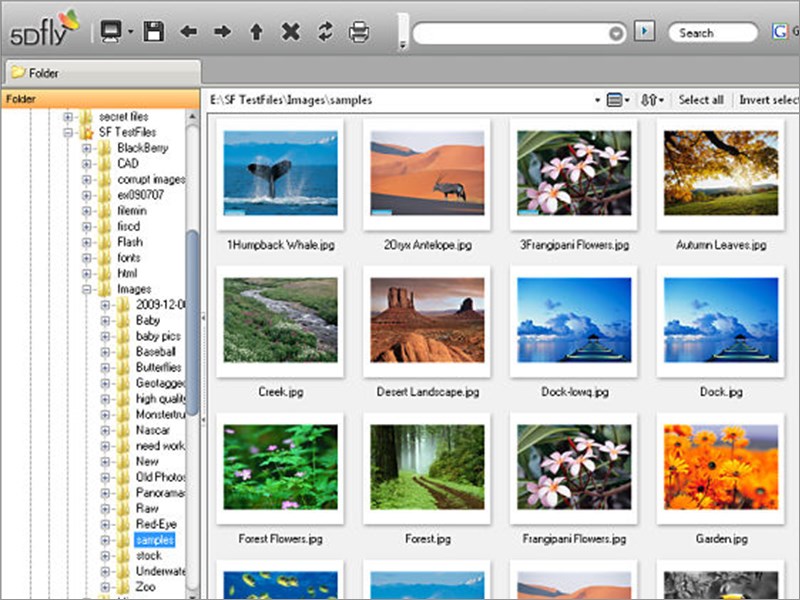Select Autumn Leaves.jpg thumbnail
The image size is (800, 600).
pyautogui.click(x=720, y=172)
